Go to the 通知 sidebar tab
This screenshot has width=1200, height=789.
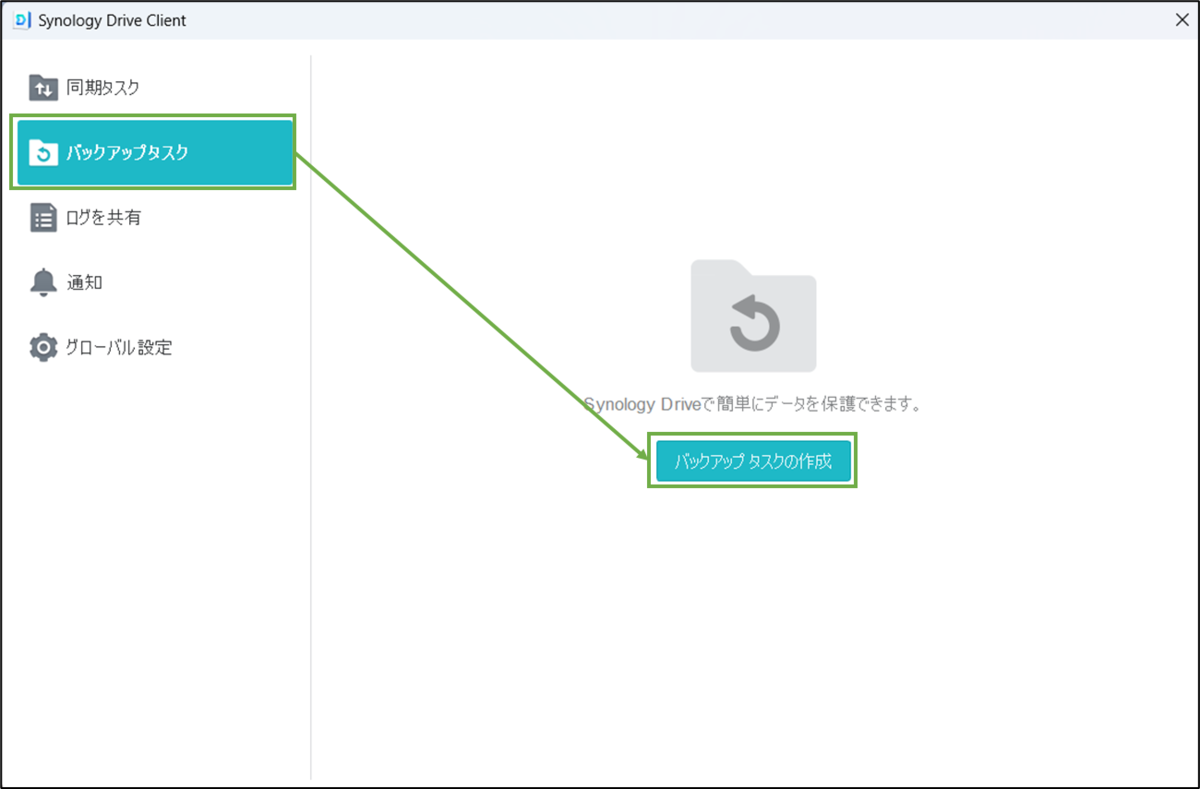tap(155, 283)
